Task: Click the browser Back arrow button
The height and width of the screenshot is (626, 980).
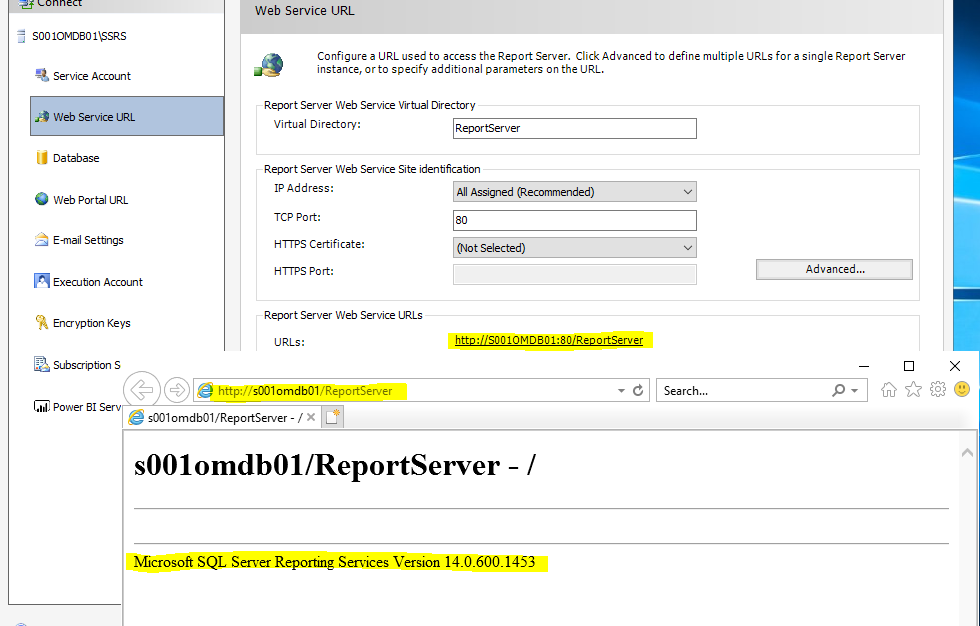Action: coord(142,390)
